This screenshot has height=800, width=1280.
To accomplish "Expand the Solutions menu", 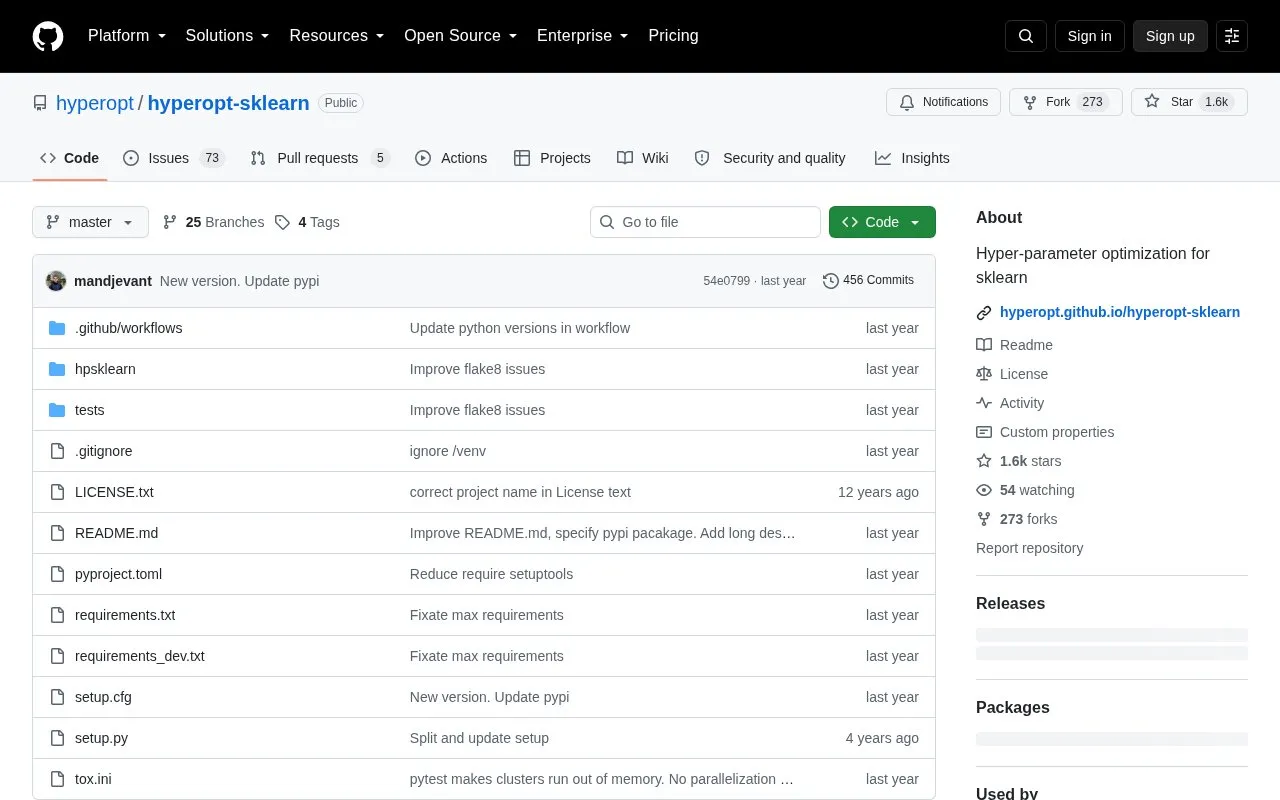I will (x=228, y=36).
